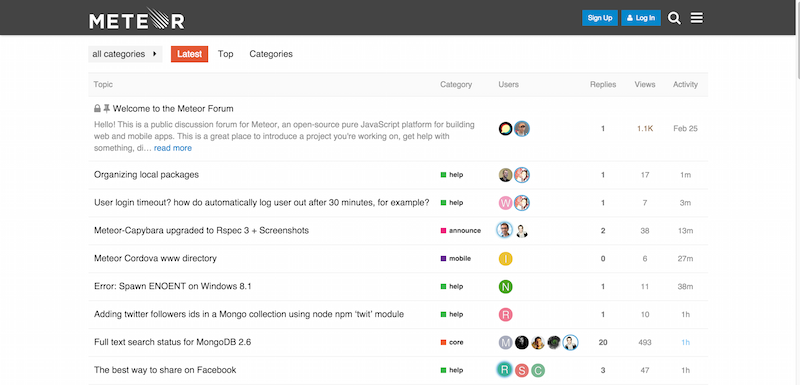Open the W avatar on User login timeout row

505,203
